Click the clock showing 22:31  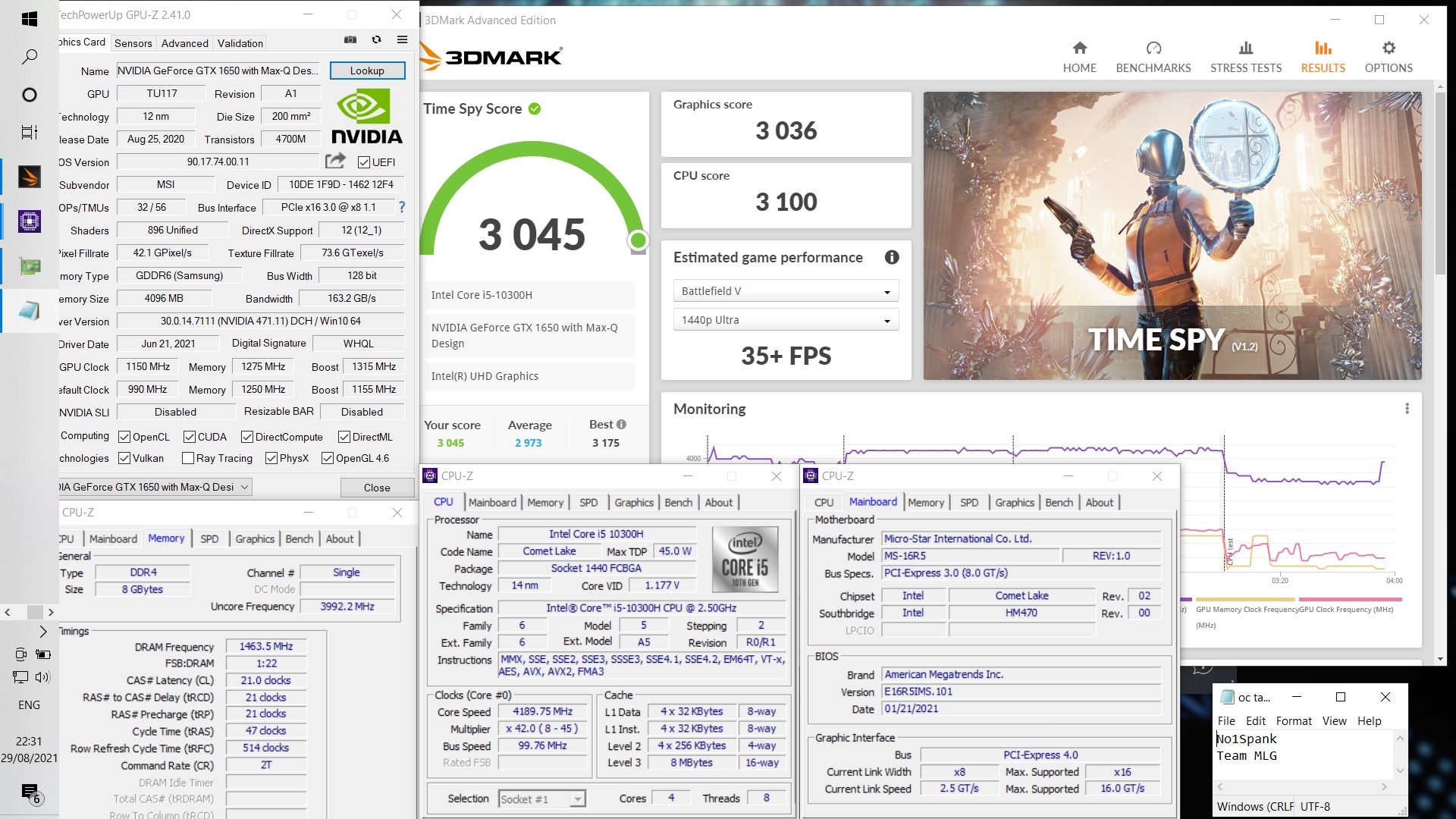coord(29,742)
